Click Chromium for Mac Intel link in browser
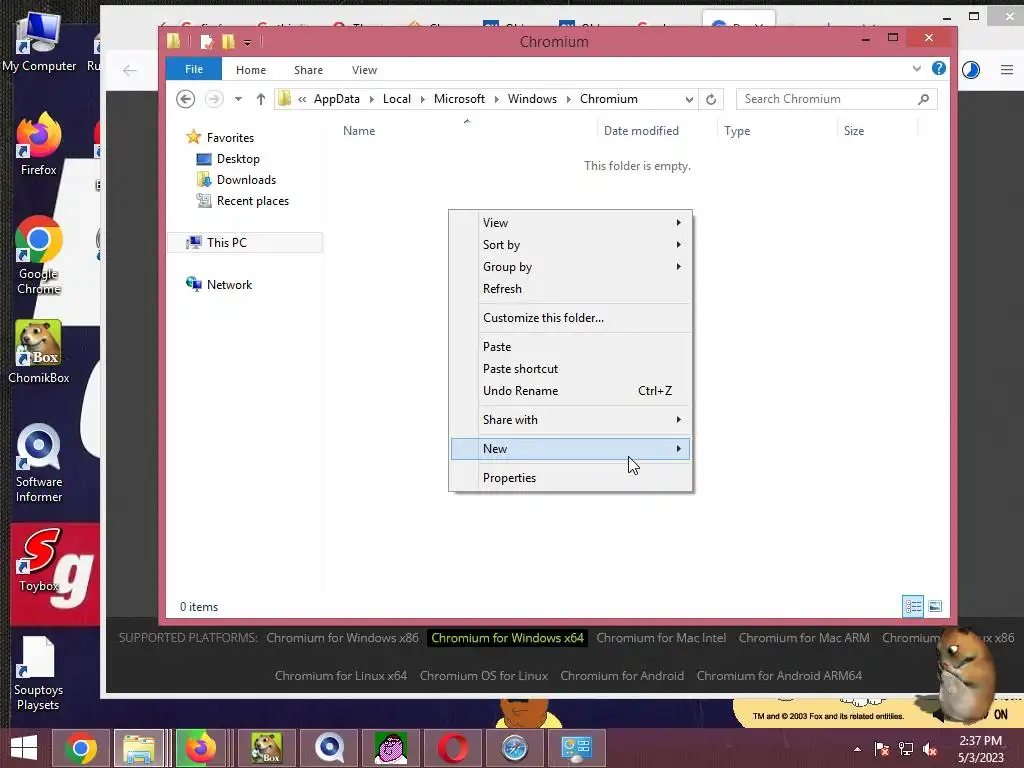 [661, 638]
